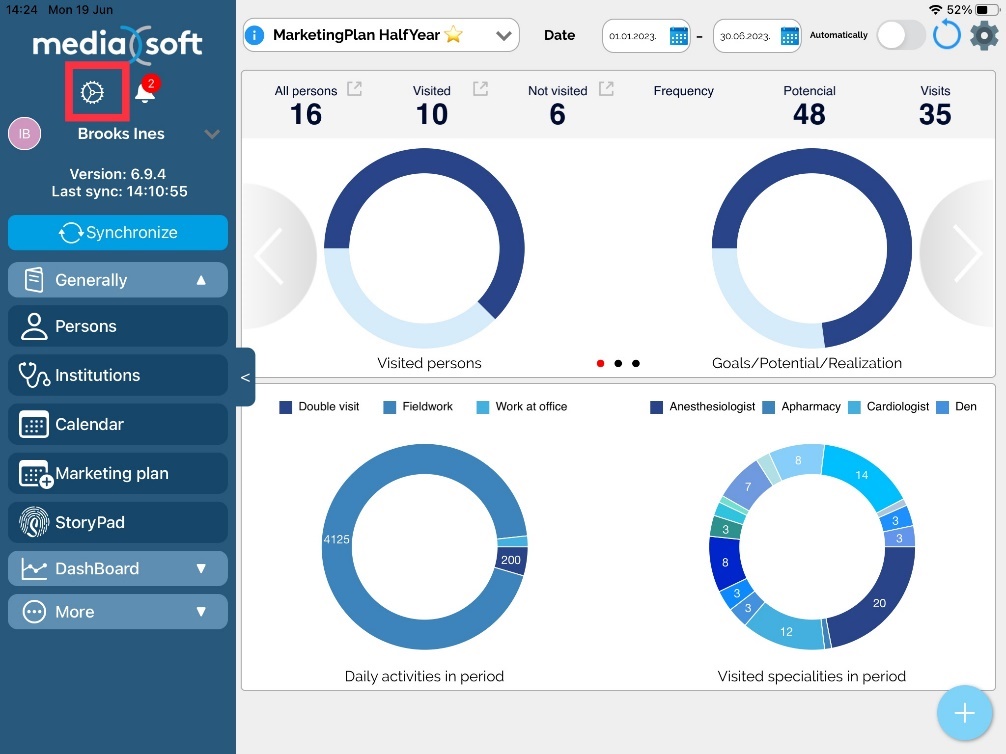Open the notifications bell
The image size is (1006, 754).
(x=146, y=93)
